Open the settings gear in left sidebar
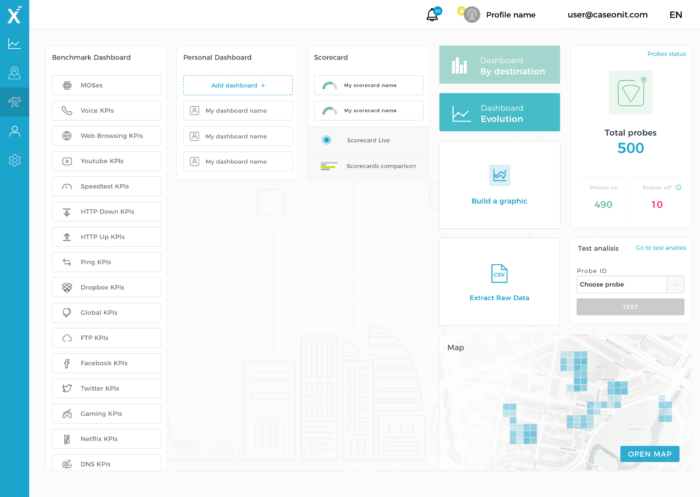This screenshot has width=700, height=497. point(14,160)
